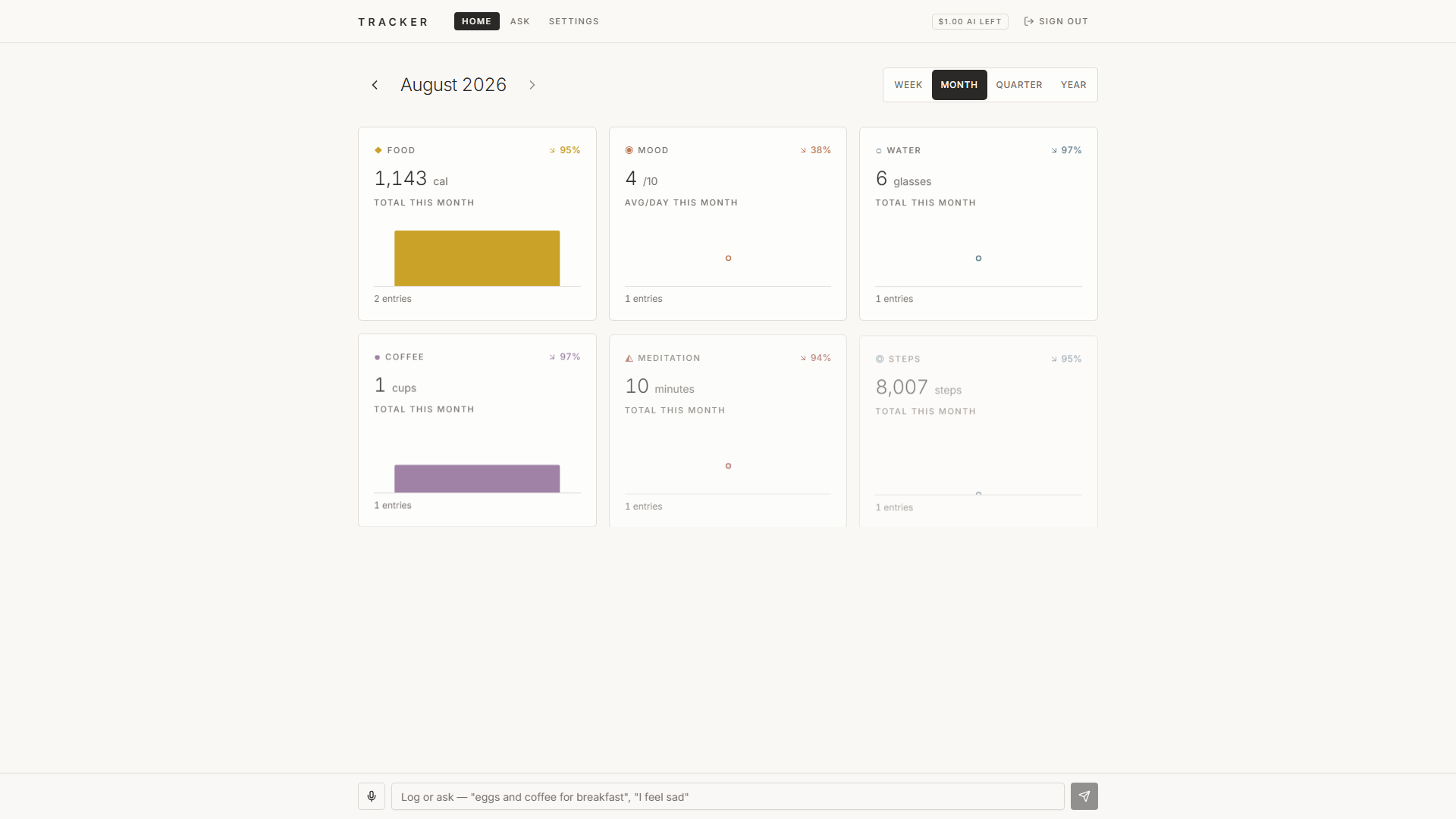Click AVG/DAY THIS MONTH label
This screenshot has width=1456, height=819.
click(681, 202)
